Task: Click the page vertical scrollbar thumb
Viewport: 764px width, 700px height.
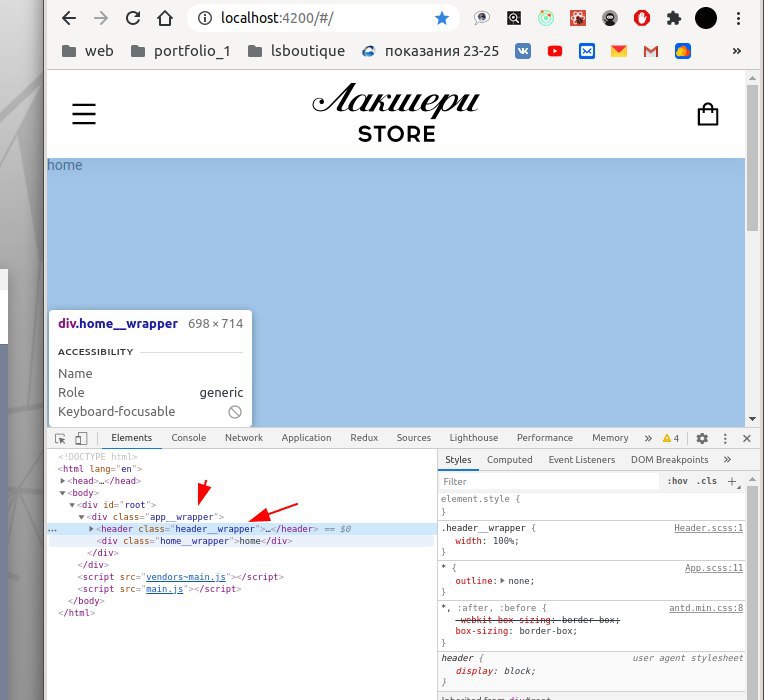Action: coord(752,158)
